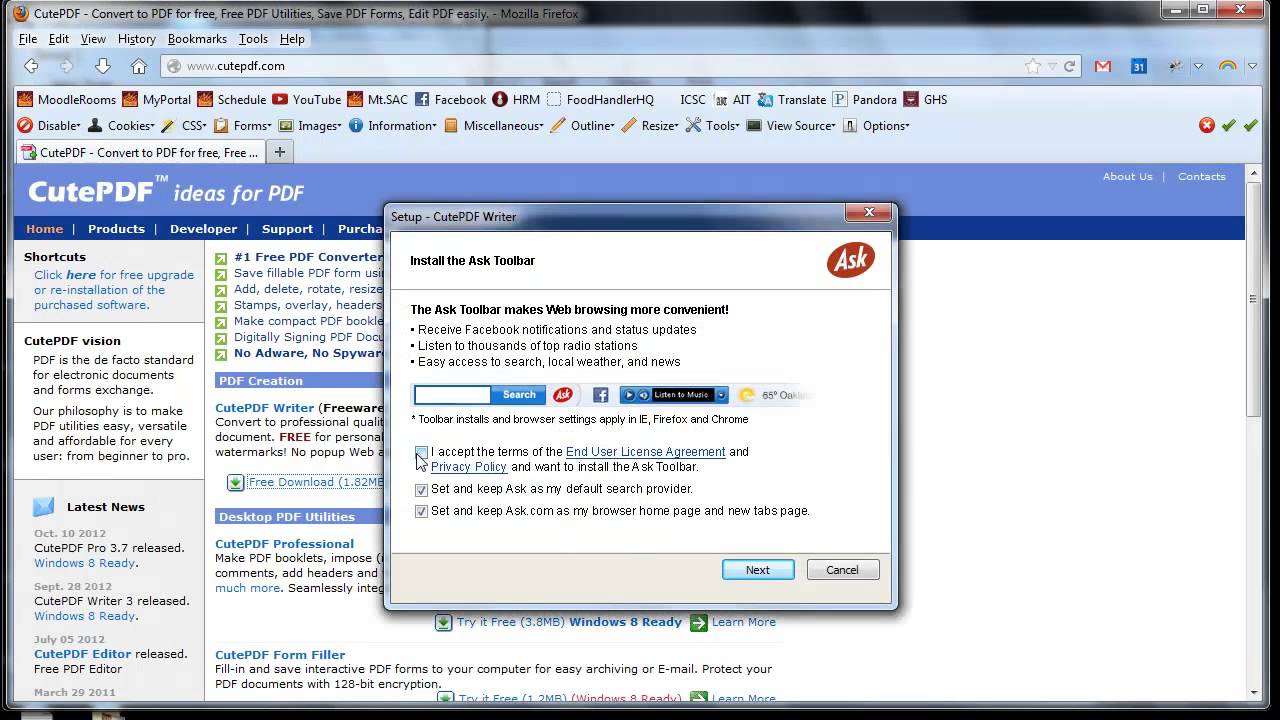This screenshot has height=720, width=1280.
Task: Open the Cookies dropdown
Action: [121, 125]
